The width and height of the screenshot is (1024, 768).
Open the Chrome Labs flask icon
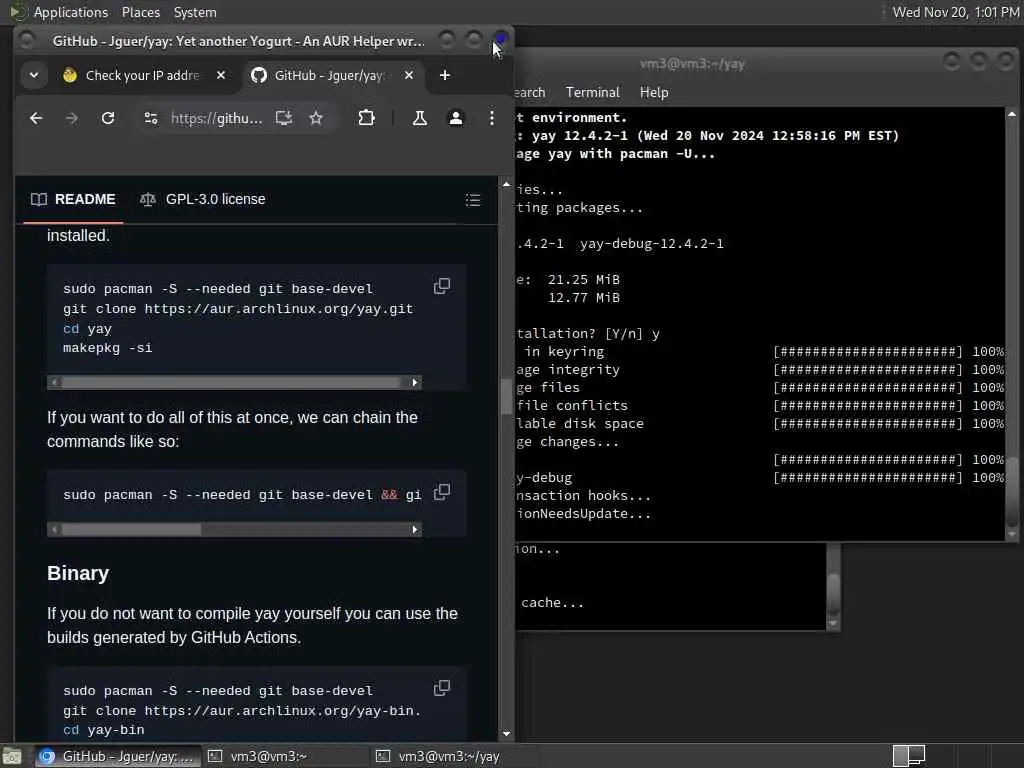(x=420, y=118)
